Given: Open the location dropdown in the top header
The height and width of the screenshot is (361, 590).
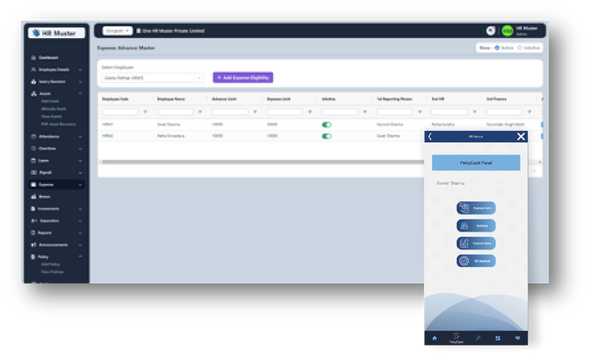Looking at the screenshot, I should pos(117,31).
